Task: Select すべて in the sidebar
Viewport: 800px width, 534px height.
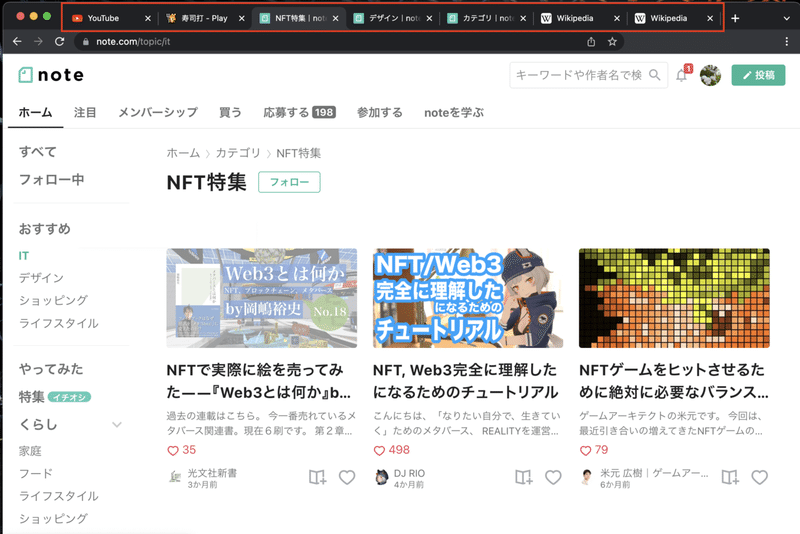Action: tap(38, 152)
